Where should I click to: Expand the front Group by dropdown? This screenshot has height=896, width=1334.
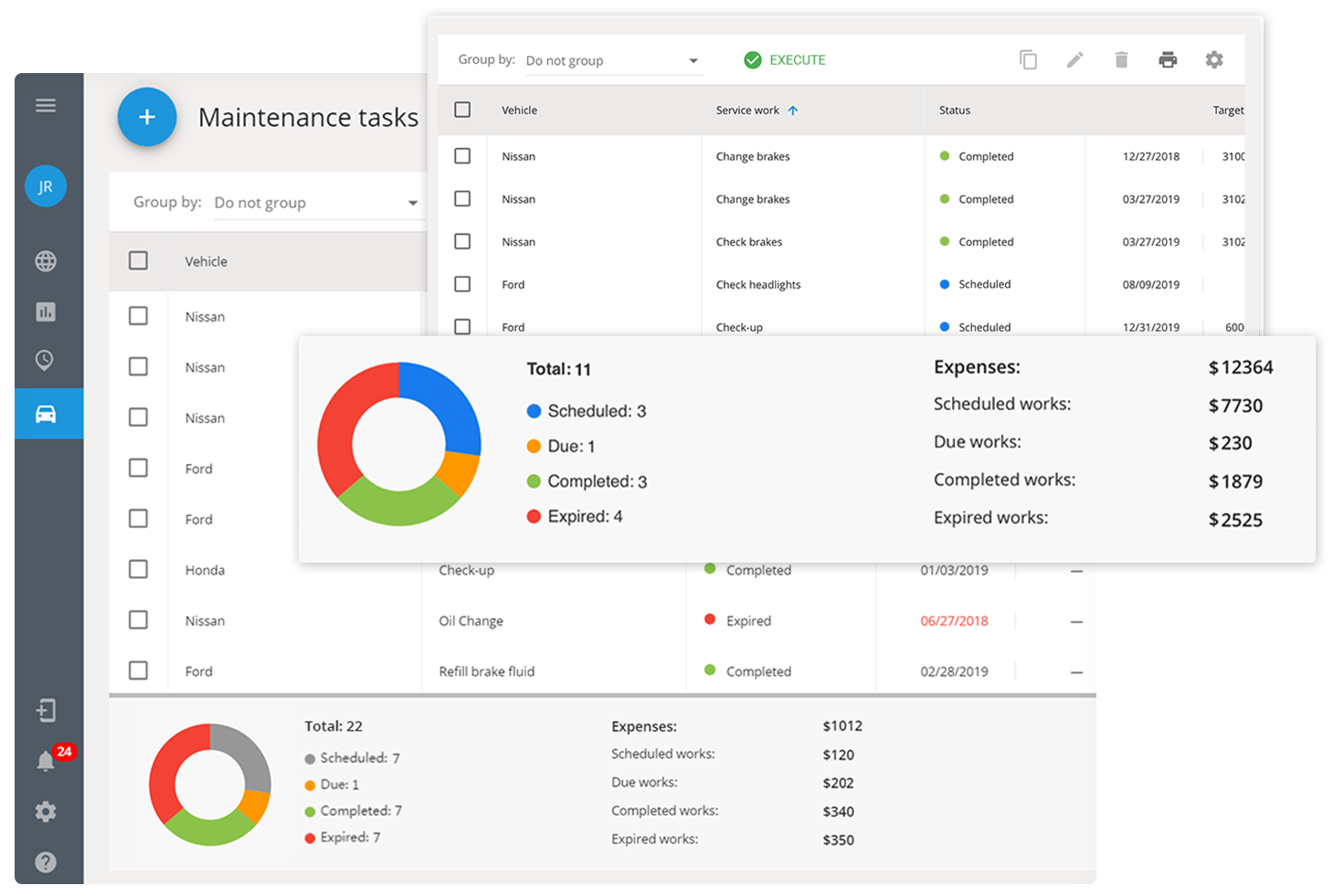tap(612, 61)
